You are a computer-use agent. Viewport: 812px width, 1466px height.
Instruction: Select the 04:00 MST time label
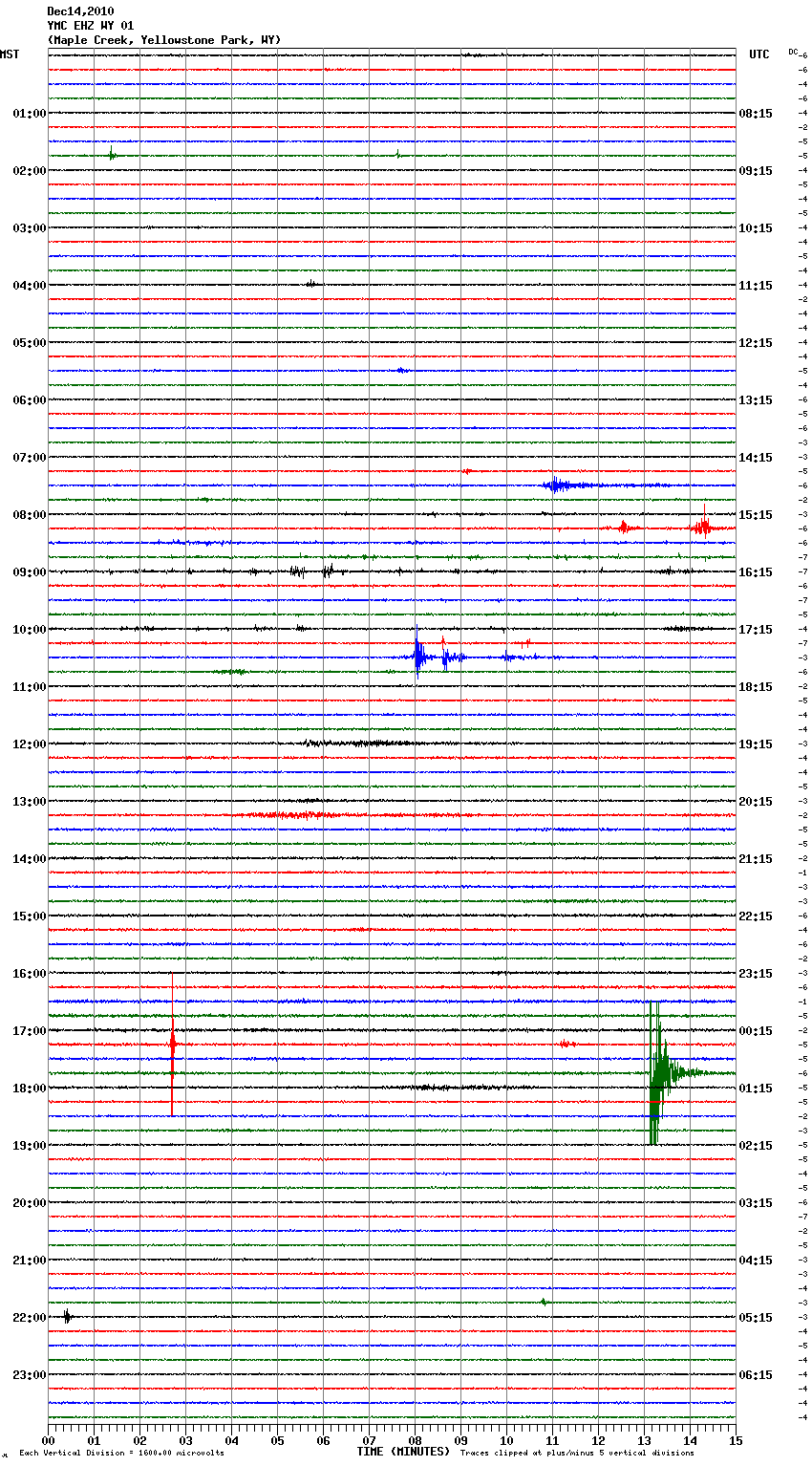click(30, 286)
